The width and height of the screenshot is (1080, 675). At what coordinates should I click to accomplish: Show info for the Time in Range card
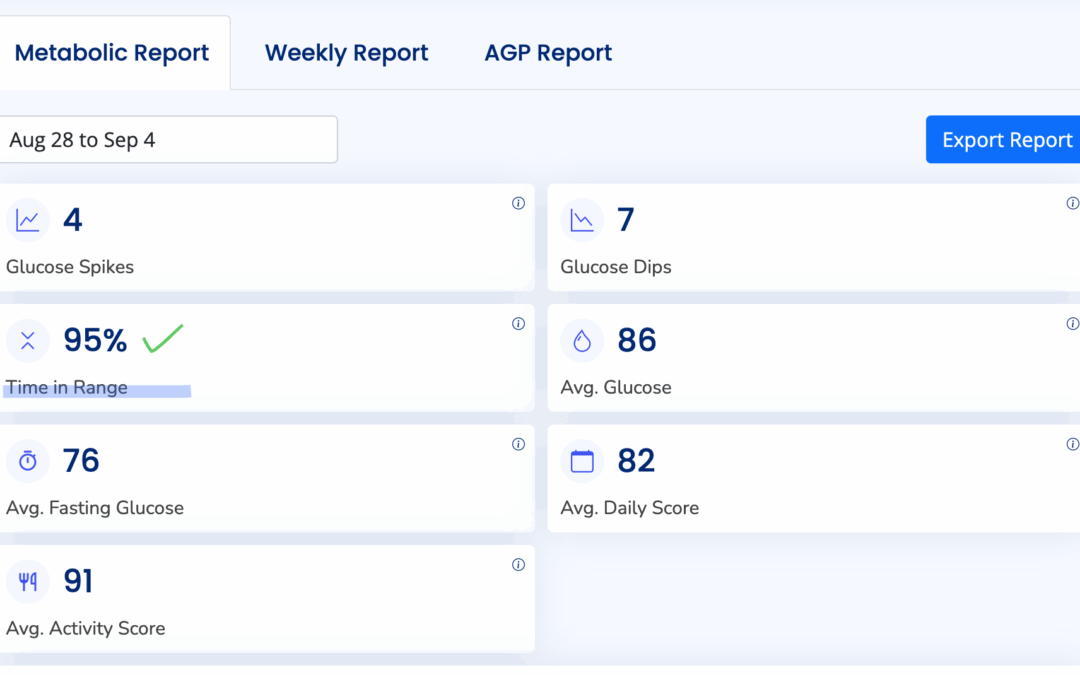518,324
